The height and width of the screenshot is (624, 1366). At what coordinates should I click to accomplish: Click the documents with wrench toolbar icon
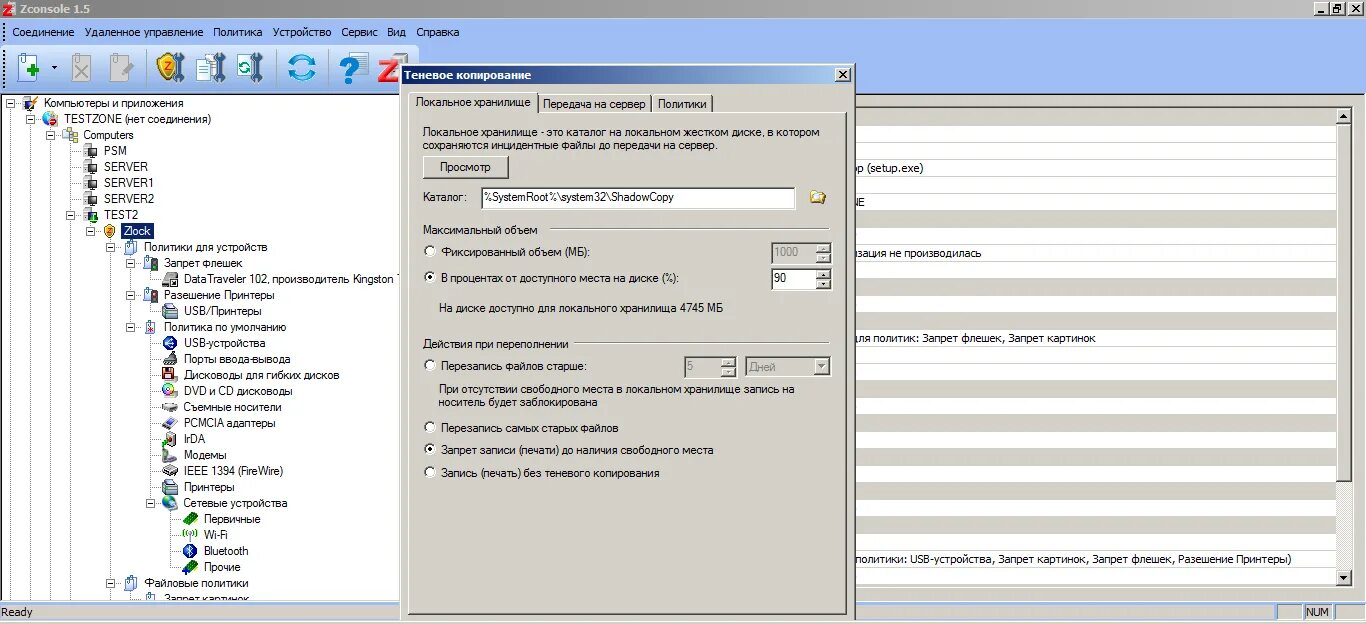[211, 68]
